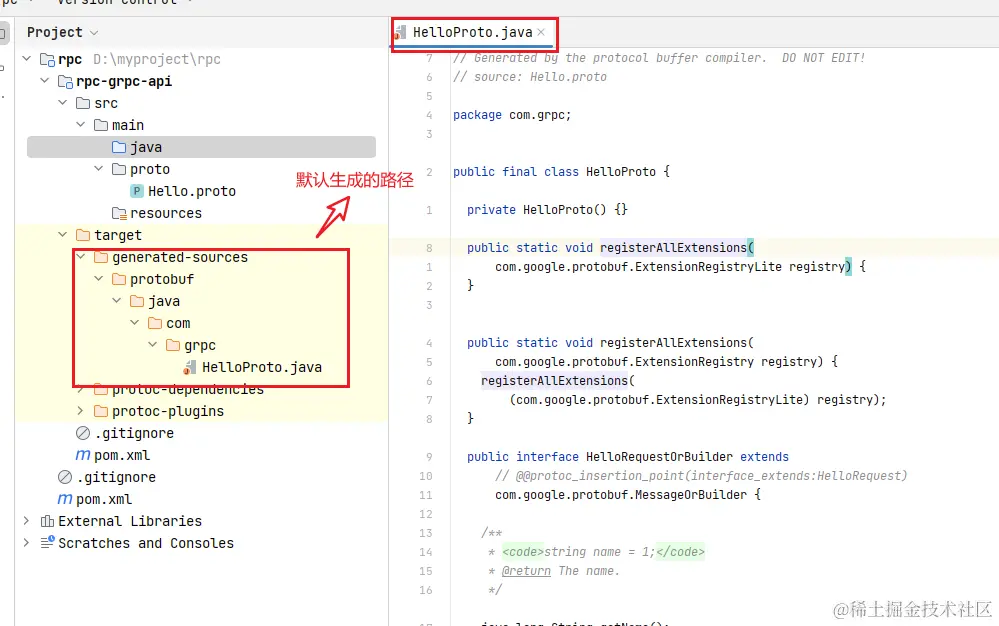
Task: Collapse the target folder chevron
Action: pyautogui.click(x=62, y=235)
